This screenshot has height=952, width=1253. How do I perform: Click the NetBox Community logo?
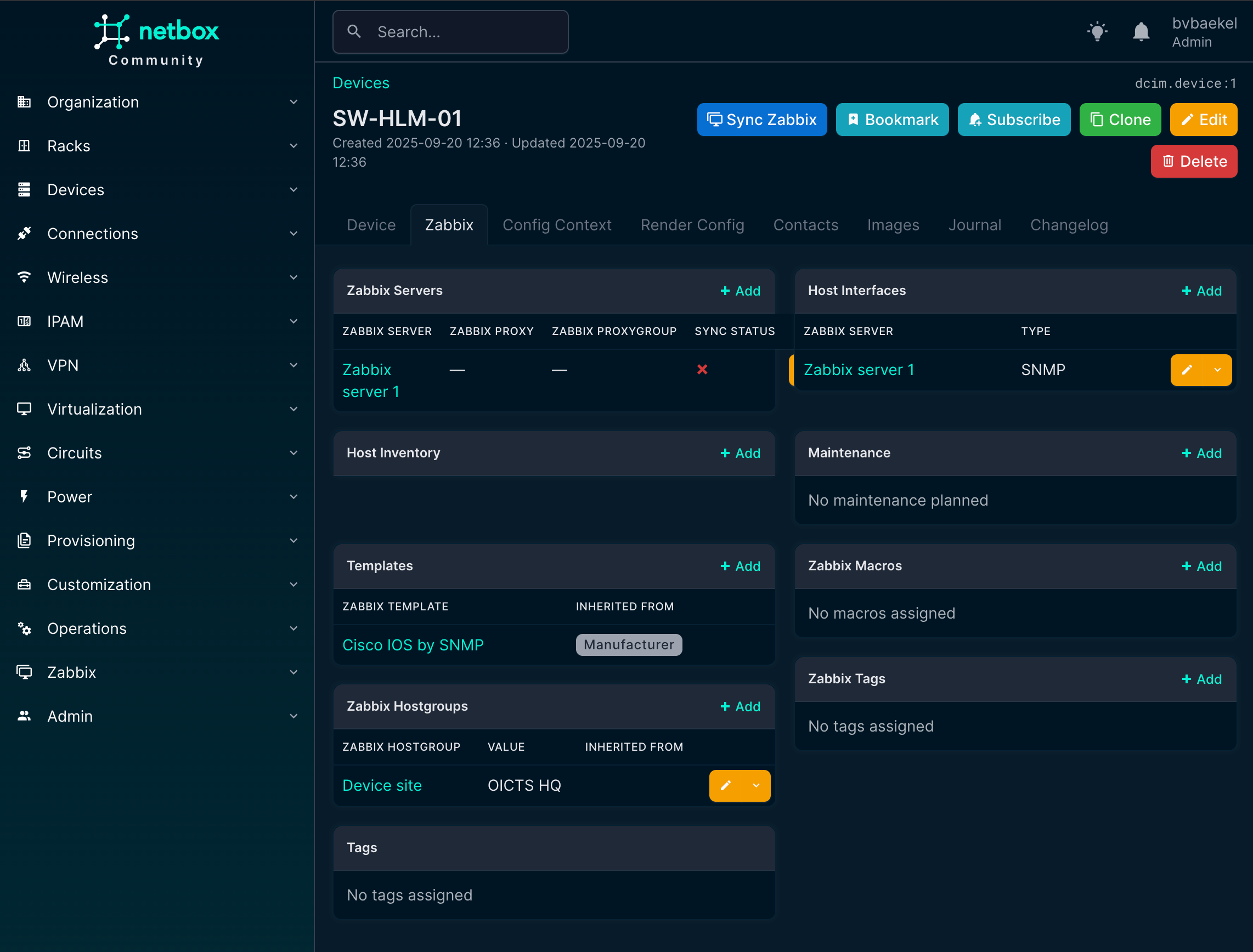(156, 39)
